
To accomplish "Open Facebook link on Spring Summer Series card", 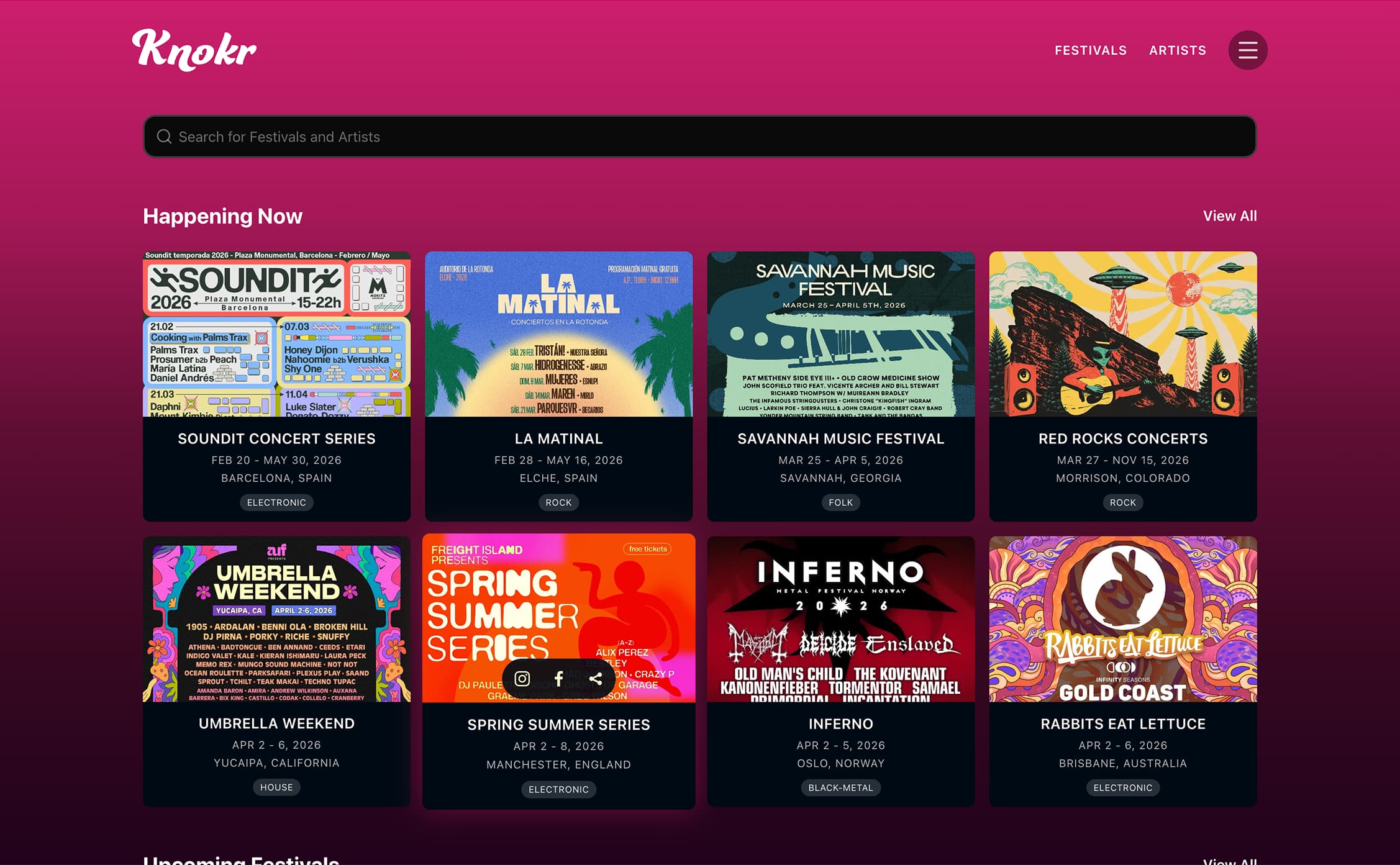I will pyautogui.click(x=558, y=679).
